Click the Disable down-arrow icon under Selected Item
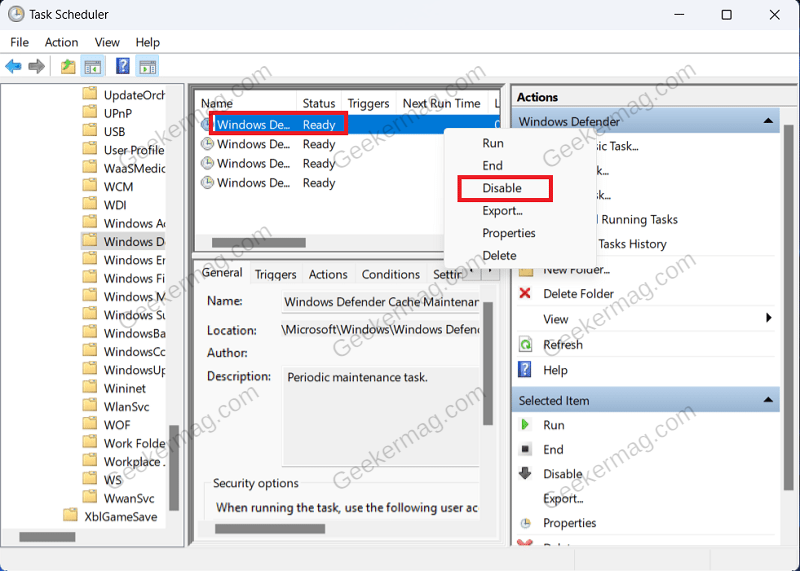Screen dimensions: 800x571 525,473
